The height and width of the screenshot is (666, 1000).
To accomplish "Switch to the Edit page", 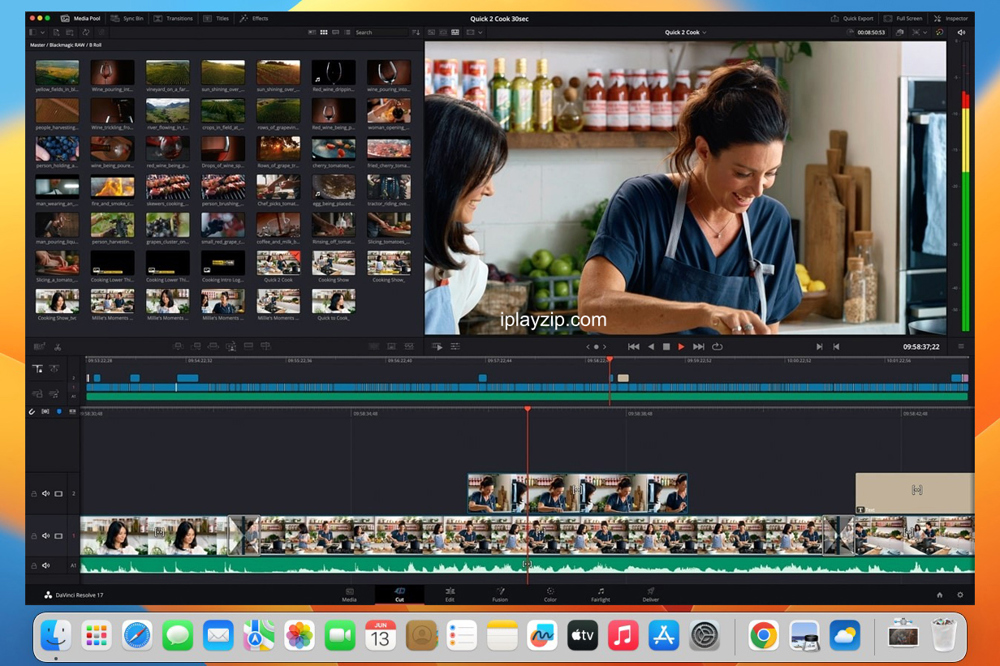I will pos(450,595).
